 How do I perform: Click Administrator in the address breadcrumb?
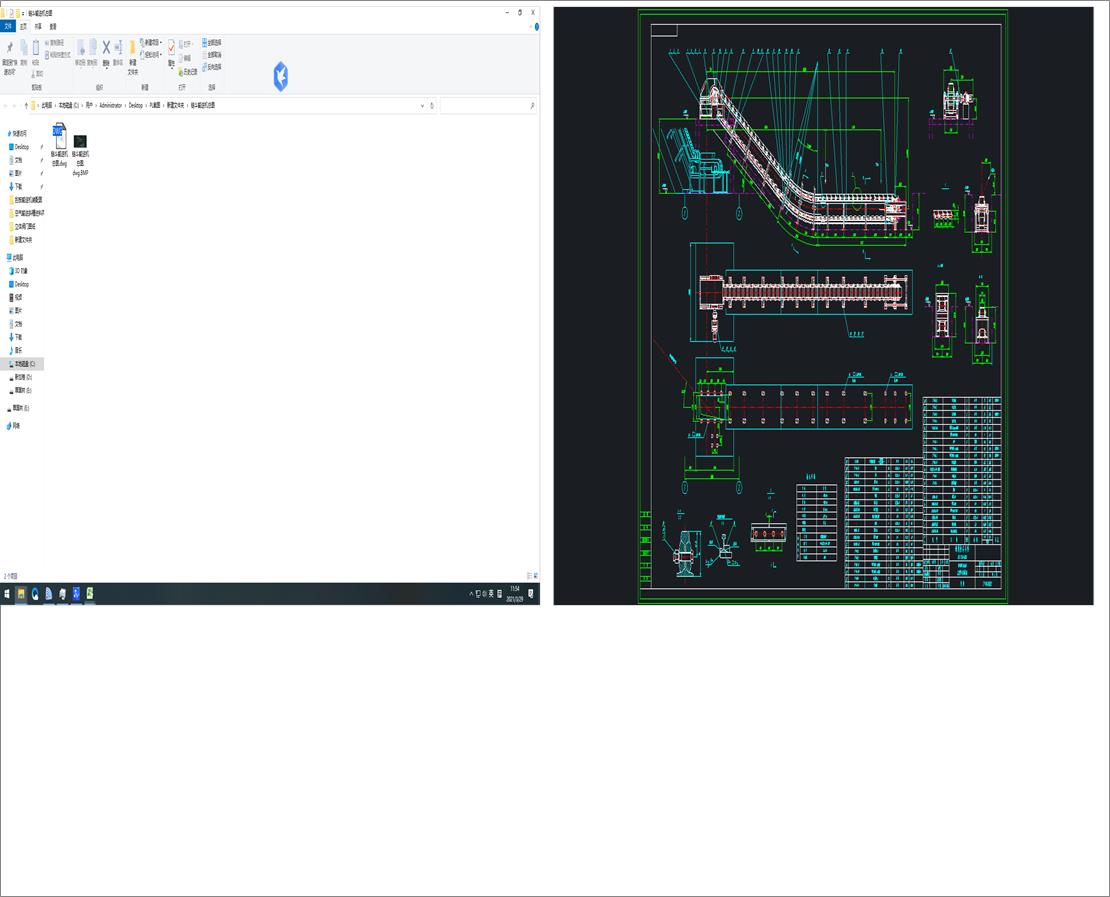(x=110, y=105)
